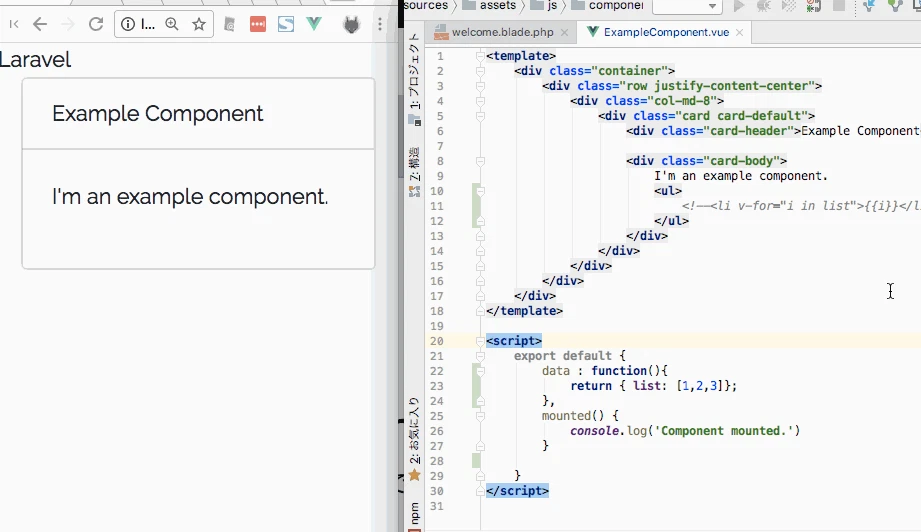Collapse the mounted fold on line 25
921x532 pixels.
480,416
